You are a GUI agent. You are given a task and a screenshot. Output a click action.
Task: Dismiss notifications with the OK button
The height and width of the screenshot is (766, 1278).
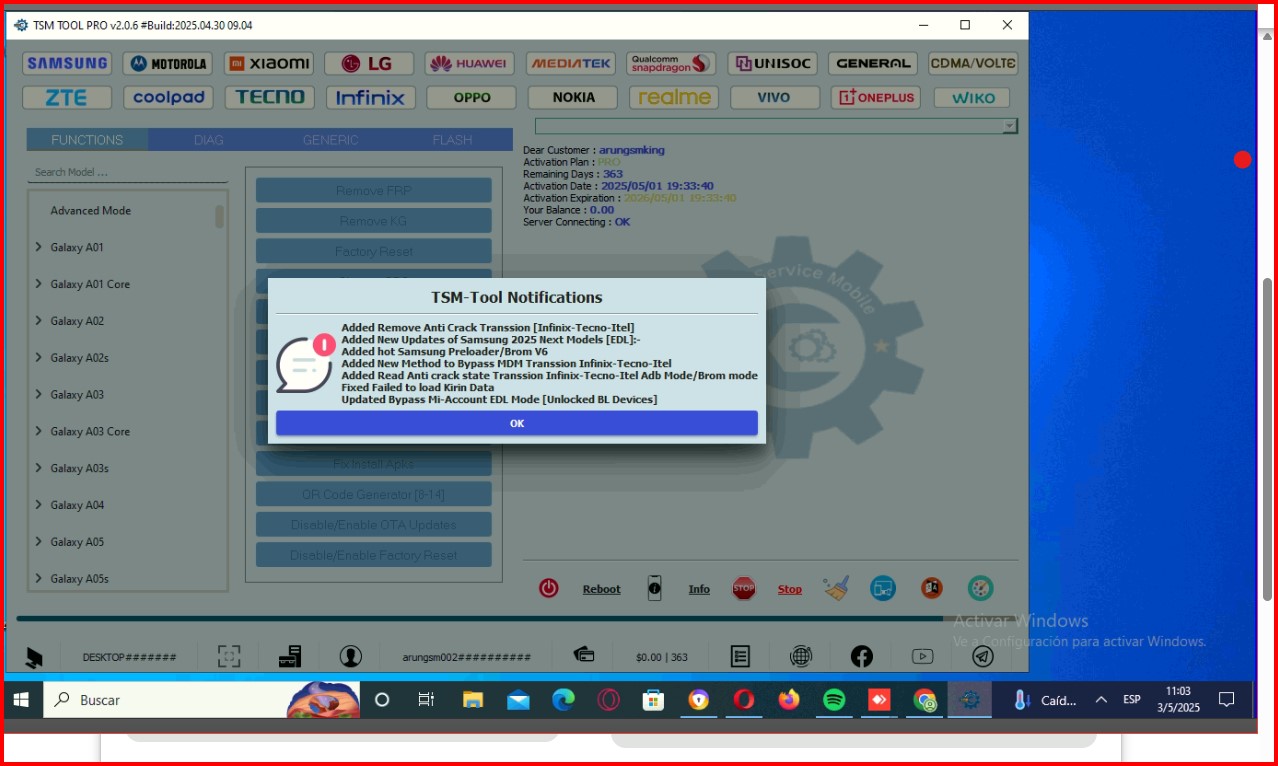click(x=517, y=423)
